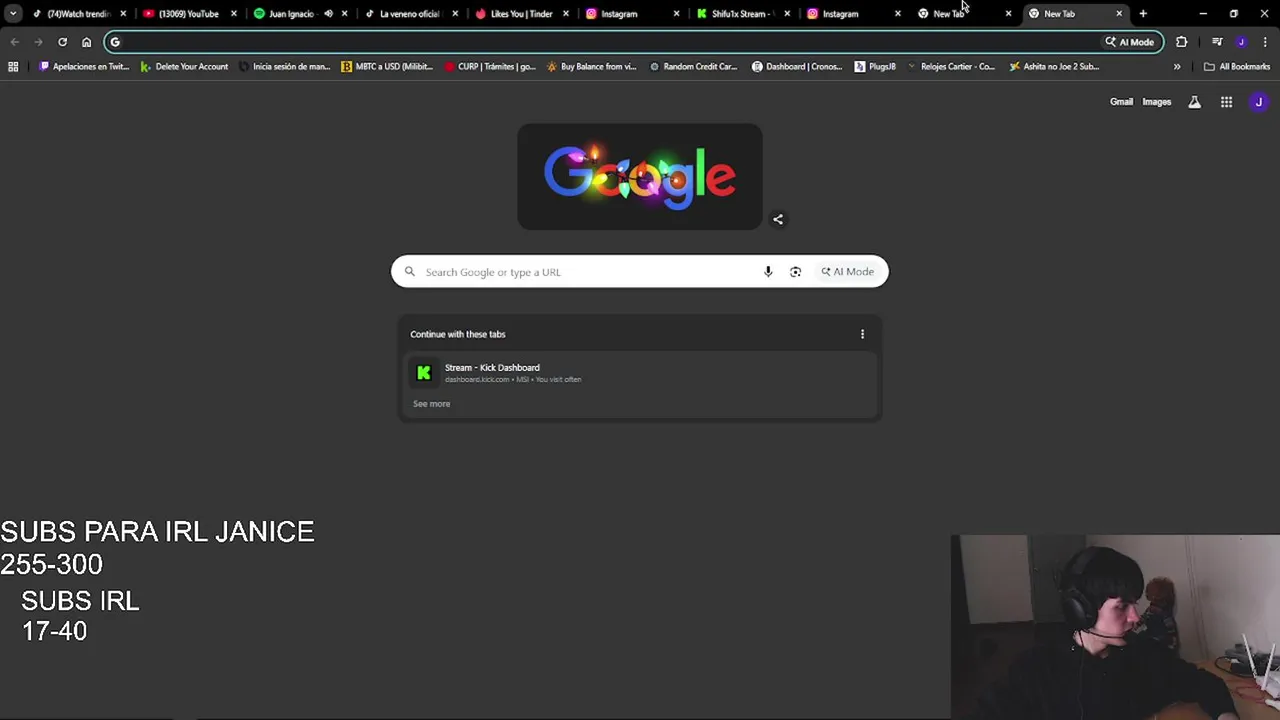Open CURP Trámites bookmark
Image resolution: width=1280 pixels, height=720 pixels.
(490, 67)
